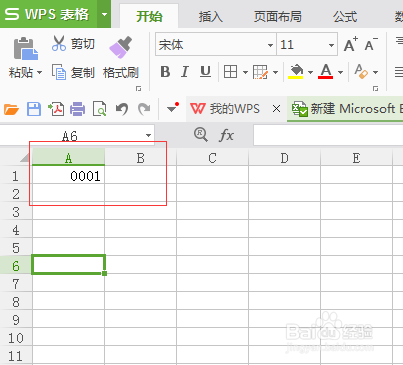Select column C header
403x365 pixels.
pyautogui.click(x=213, y=158)
